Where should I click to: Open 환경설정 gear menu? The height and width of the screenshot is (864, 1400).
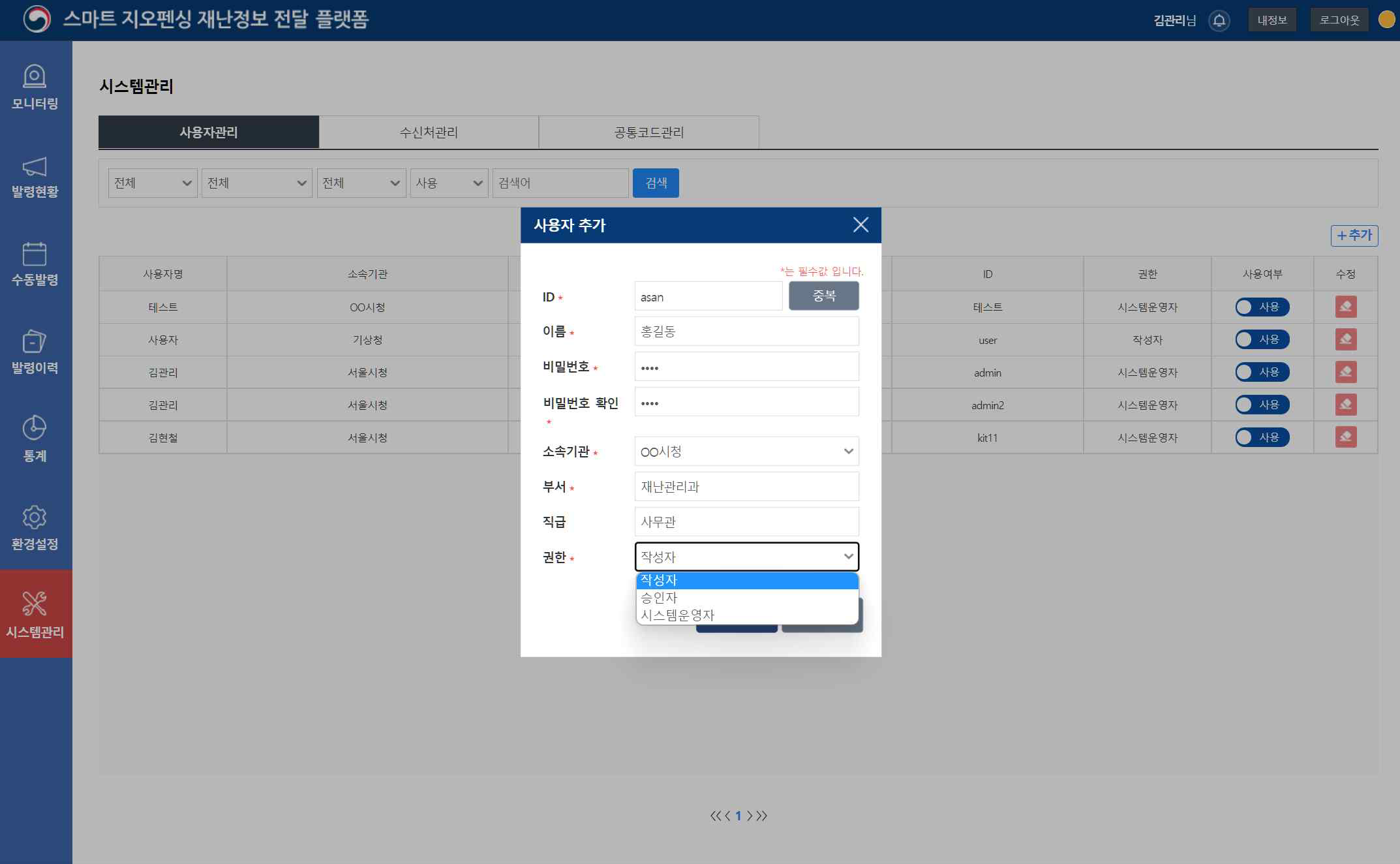[x=35, y=528]
